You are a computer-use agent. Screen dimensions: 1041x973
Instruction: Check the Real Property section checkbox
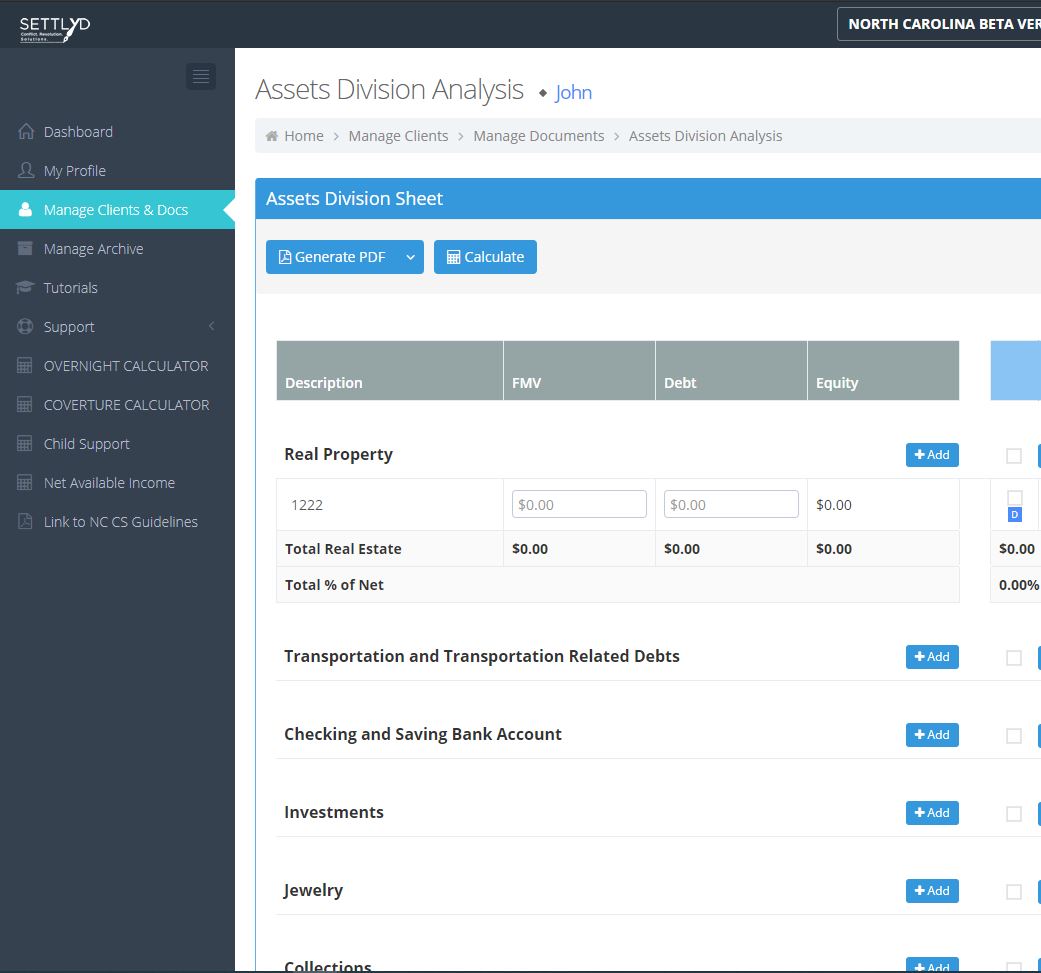tap(1014, 456)
